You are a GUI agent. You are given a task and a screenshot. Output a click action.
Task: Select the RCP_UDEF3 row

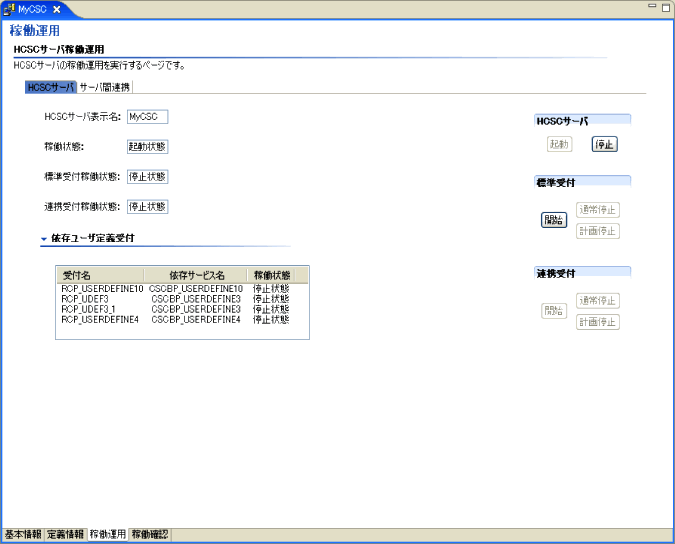[182, 299]
